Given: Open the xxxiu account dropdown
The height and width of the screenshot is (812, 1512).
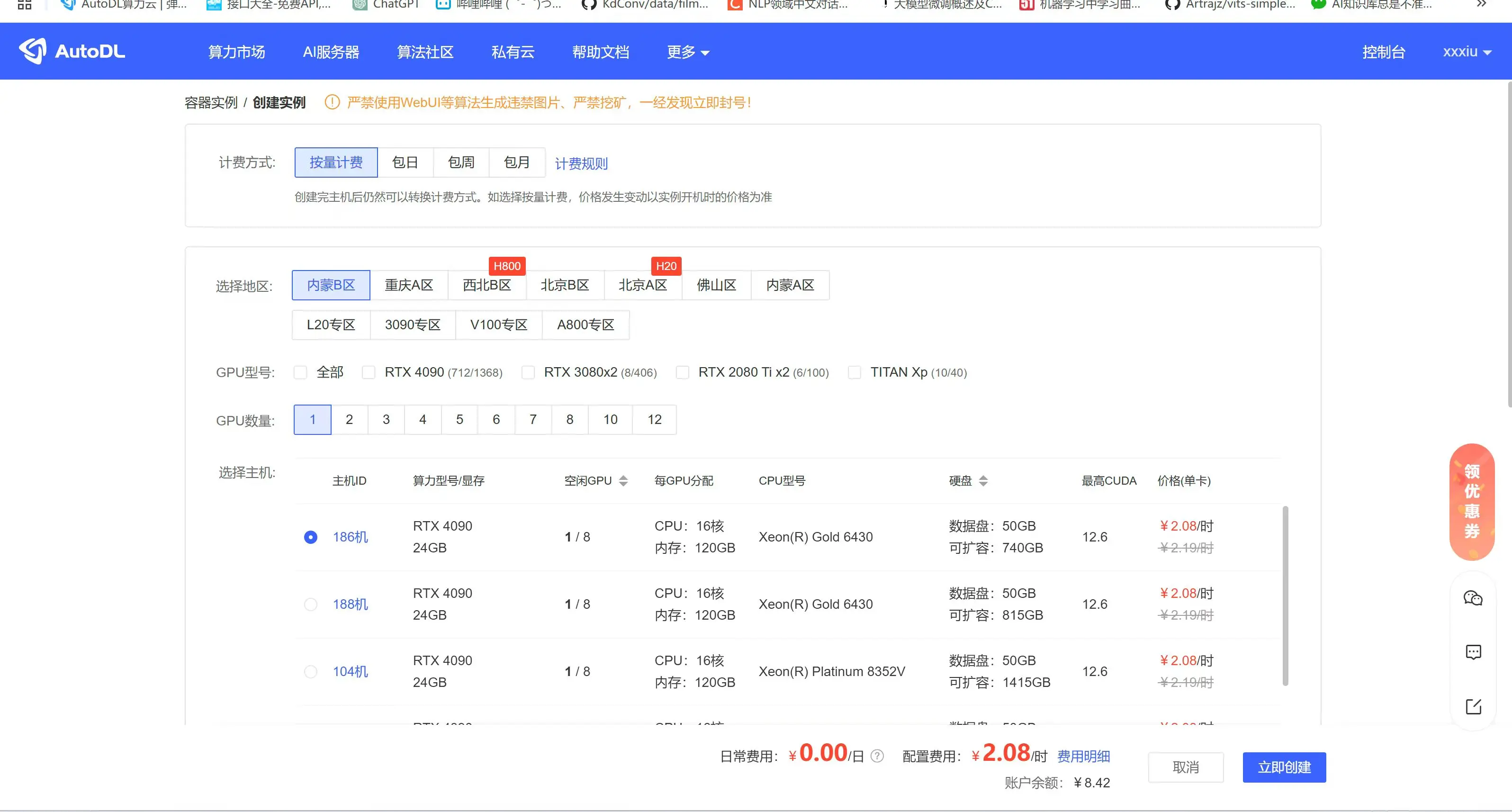Looking at the screenshot, I should click(1466, 52).
